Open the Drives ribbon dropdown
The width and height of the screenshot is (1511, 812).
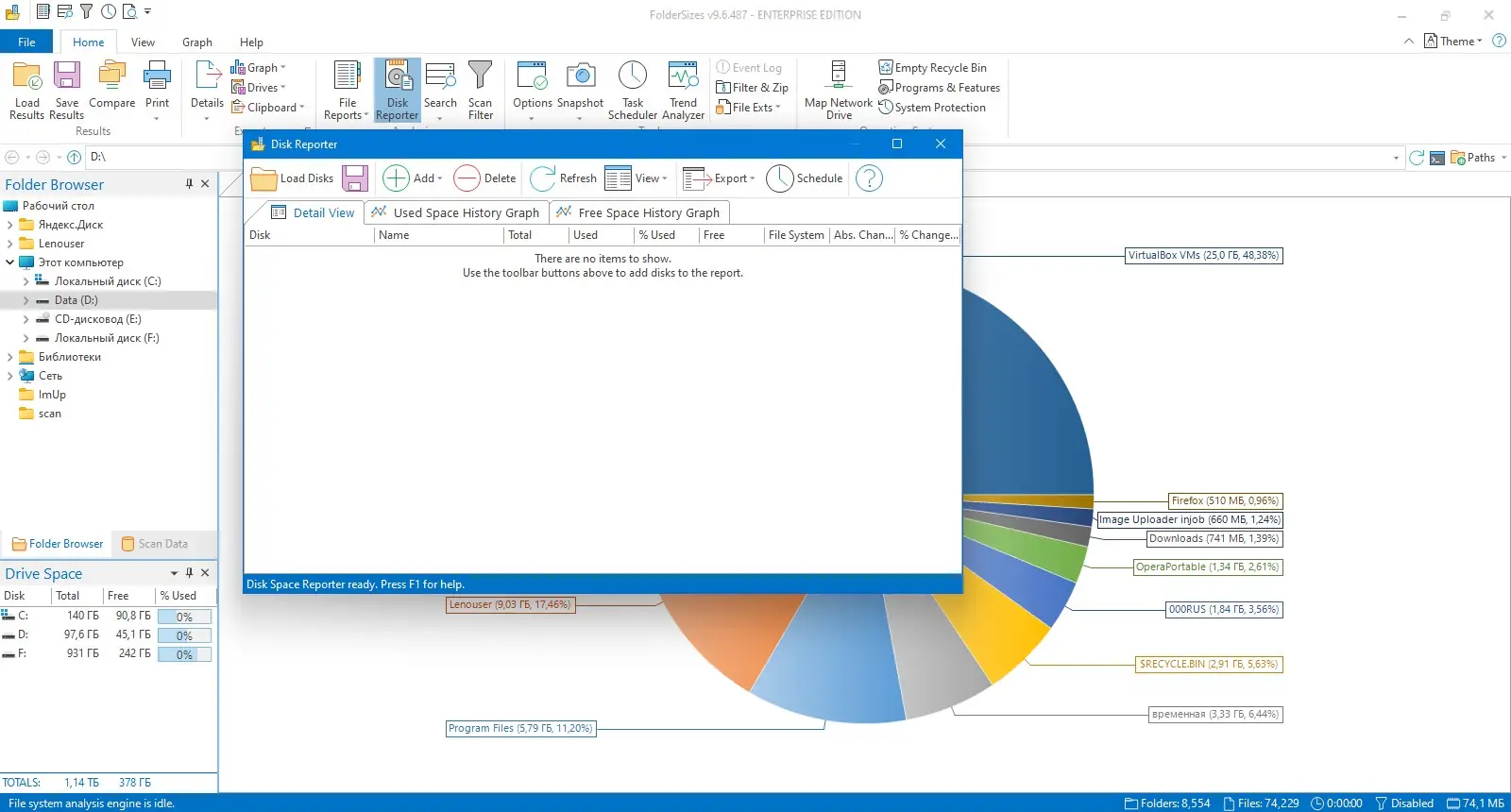point(258,88)
